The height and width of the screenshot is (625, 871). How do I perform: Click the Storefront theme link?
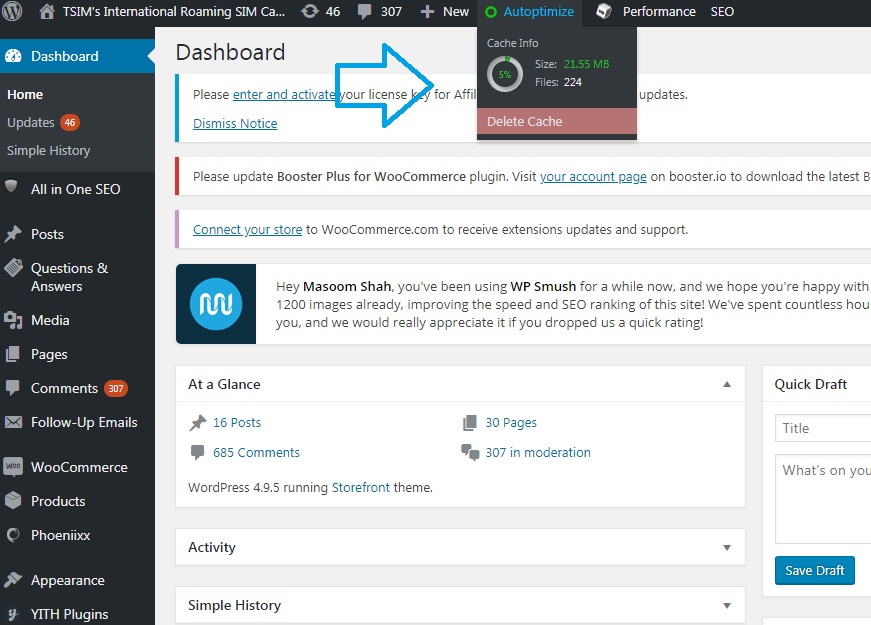tap(361, 488)
